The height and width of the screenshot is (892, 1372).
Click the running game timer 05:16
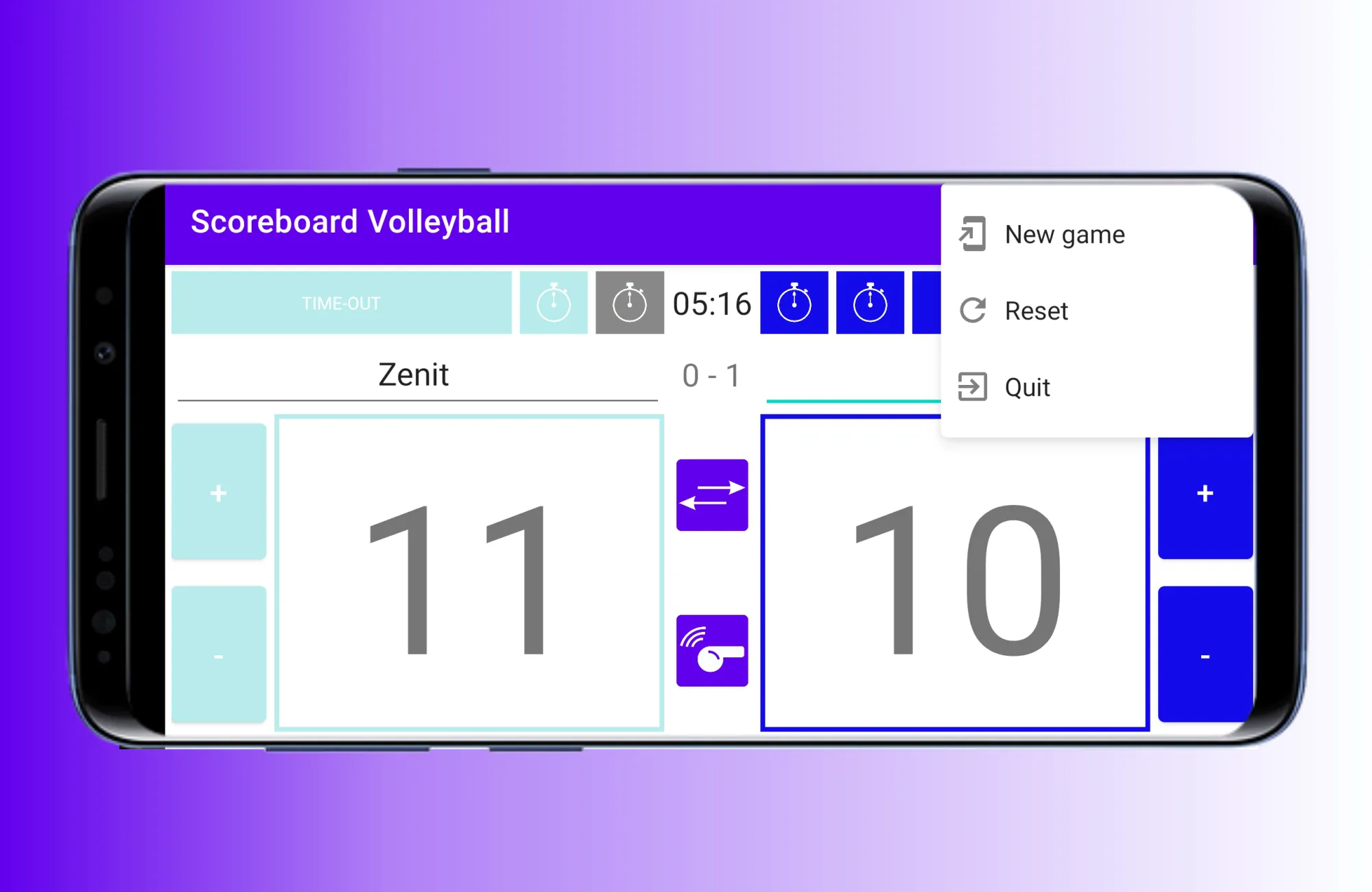pyautogui.click(x=711, y=303)
